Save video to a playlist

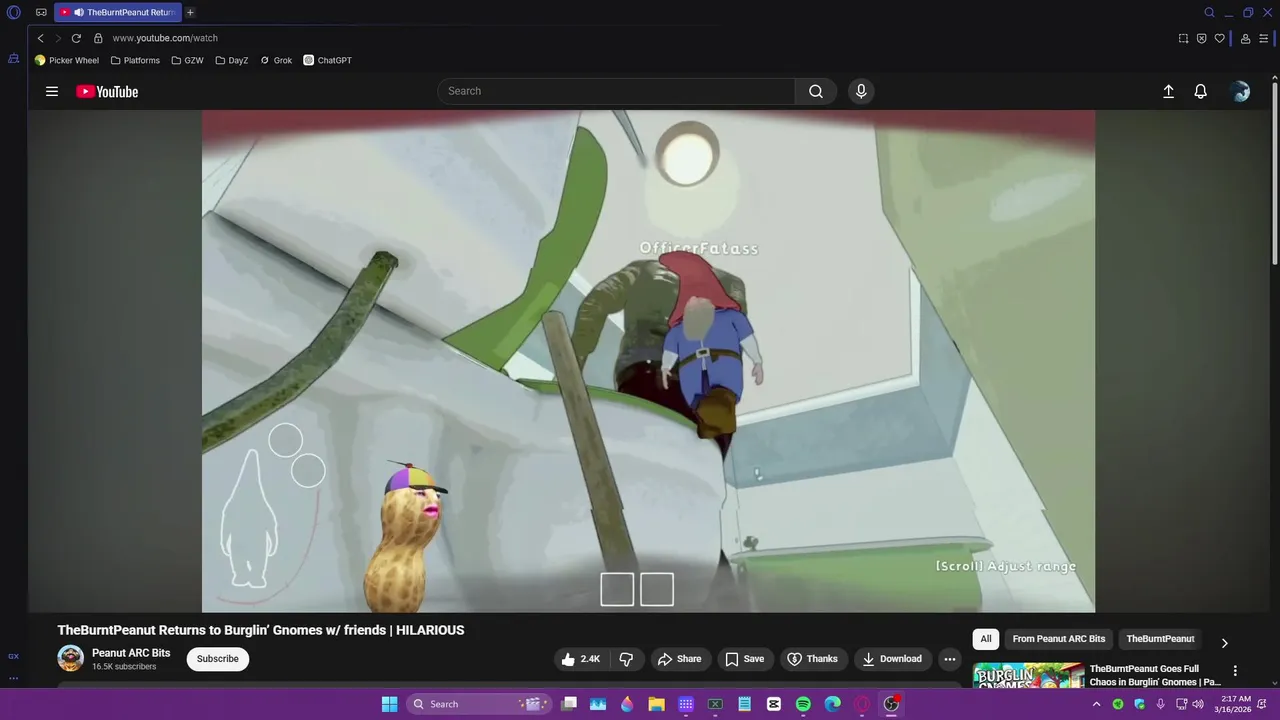(745, 659)
